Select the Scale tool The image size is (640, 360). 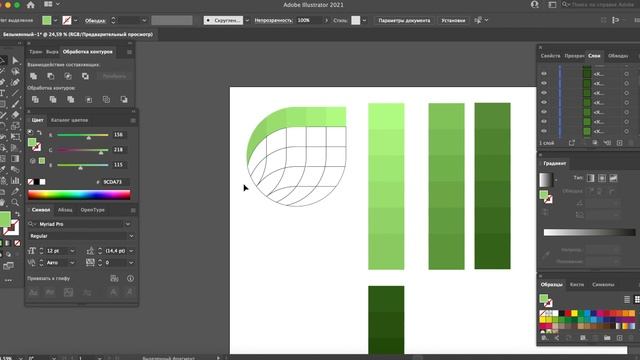coord(15,126)
